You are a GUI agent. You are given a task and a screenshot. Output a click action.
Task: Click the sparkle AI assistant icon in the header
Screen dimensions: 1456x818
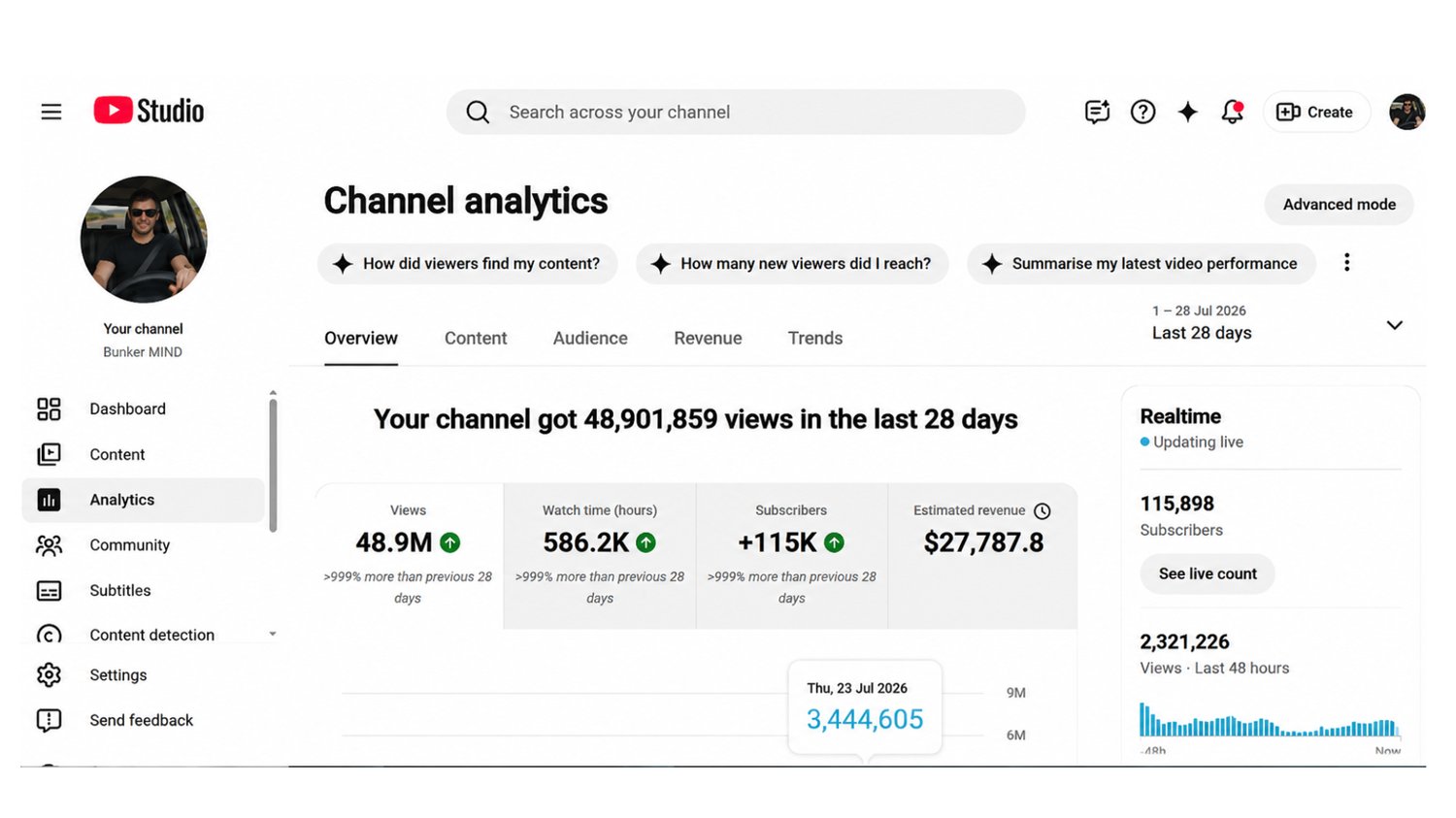point(1187,112)
